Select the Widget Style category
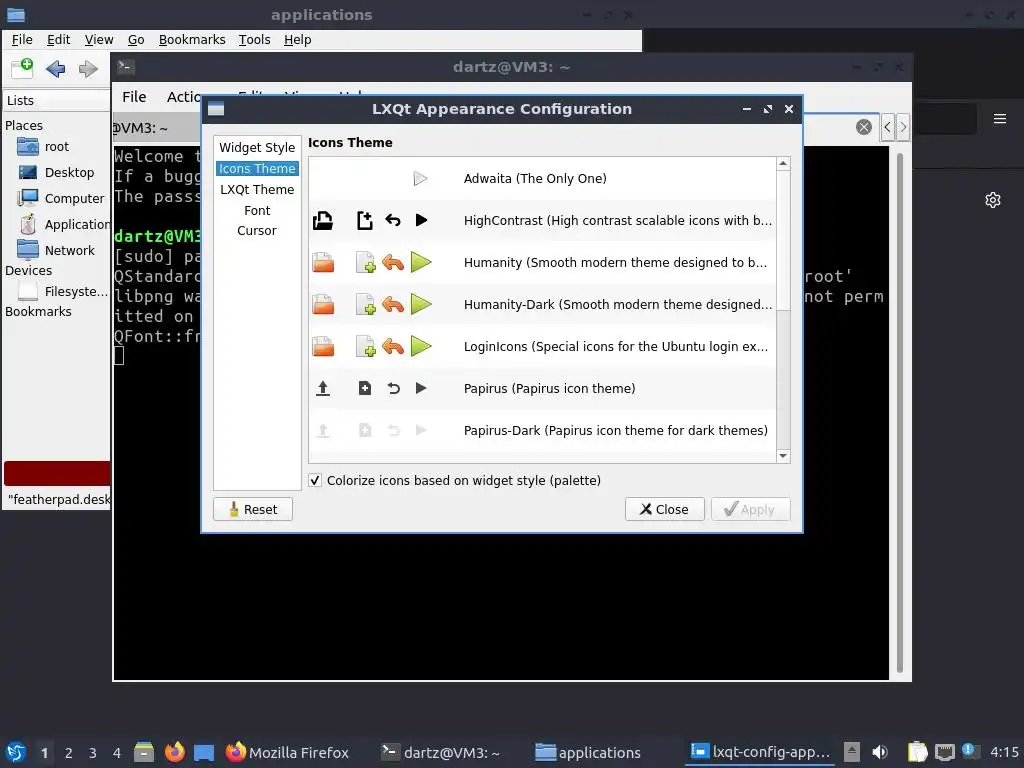 point(257,148)
